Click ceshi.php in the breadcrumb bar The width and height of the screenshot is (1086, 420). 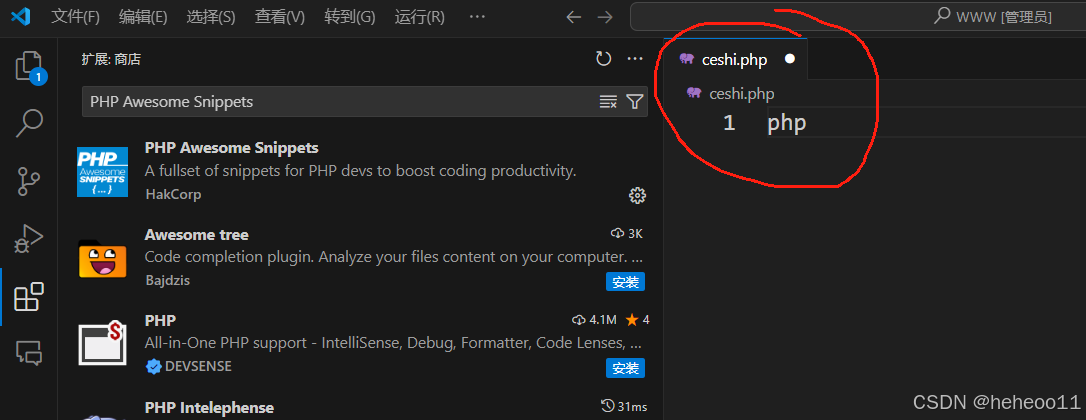coord(741,94)
